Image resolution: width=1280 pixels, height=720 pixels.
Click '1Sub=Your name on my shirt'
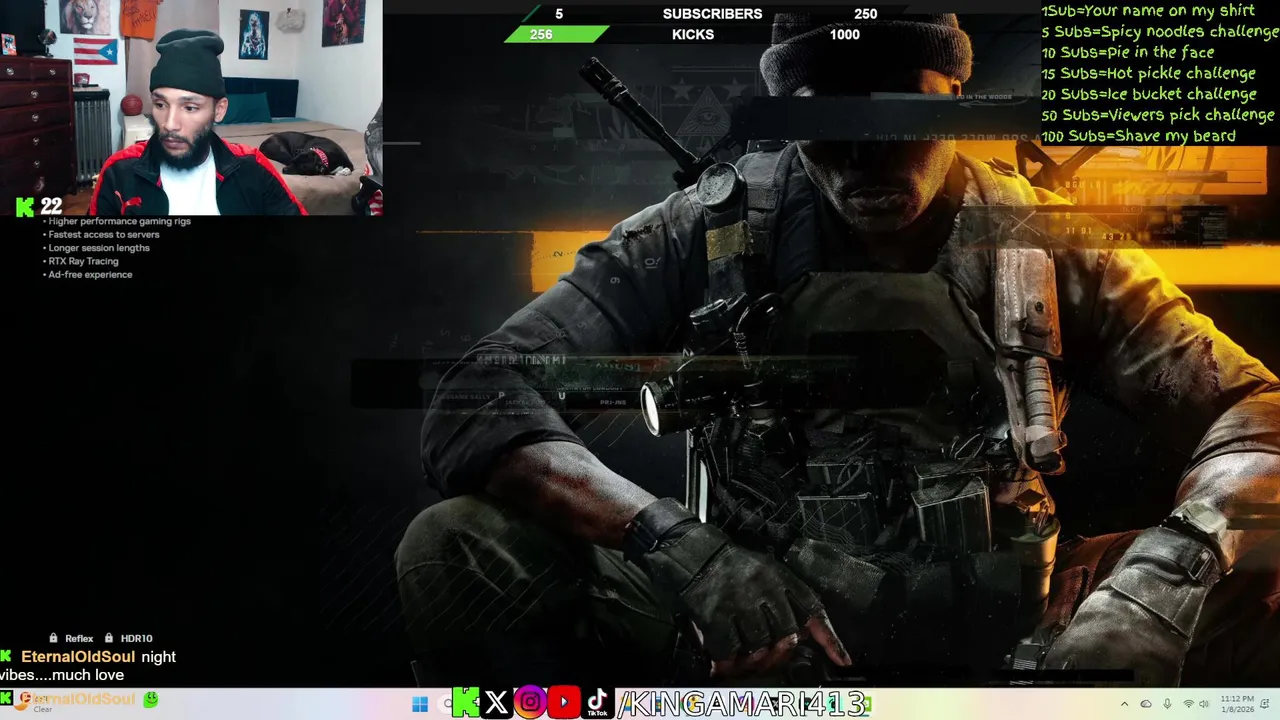(x=1148, y=10)
